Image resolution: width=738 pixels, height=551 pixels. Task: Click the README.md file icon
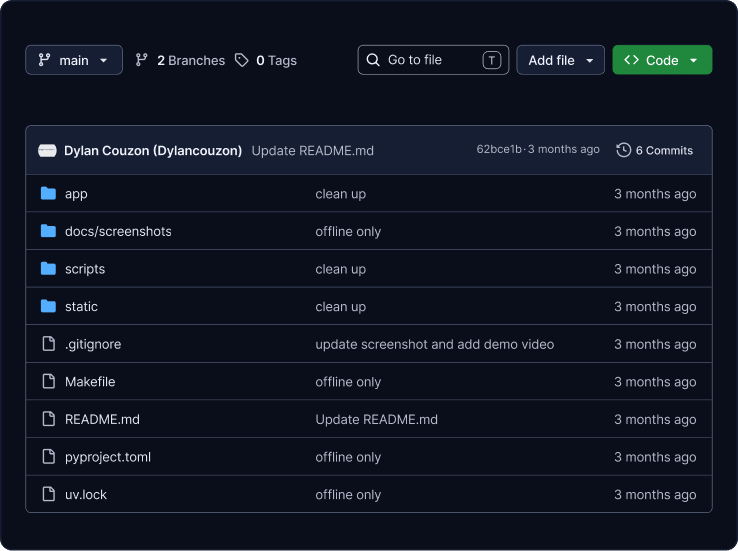(x=48, y=419)
